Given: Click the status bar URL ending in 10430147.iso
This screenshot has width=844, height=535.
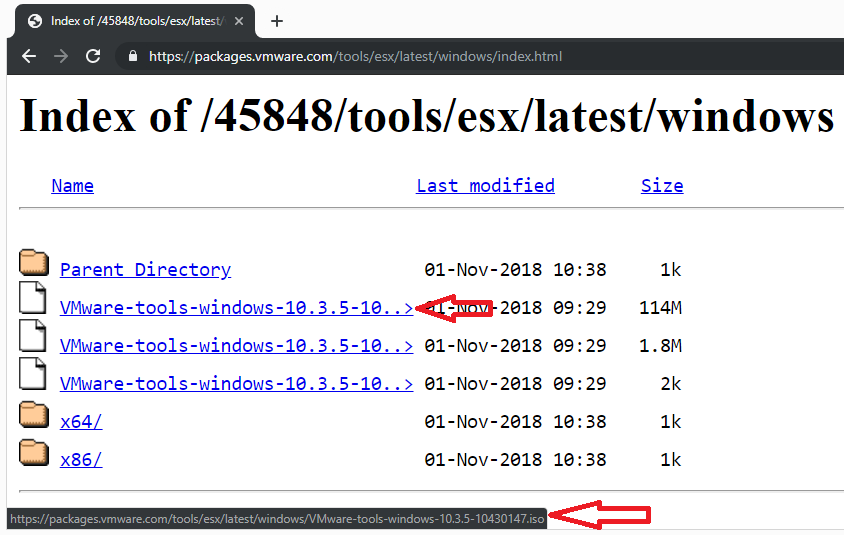Looking at the screenshot, I should click(277, 519).
